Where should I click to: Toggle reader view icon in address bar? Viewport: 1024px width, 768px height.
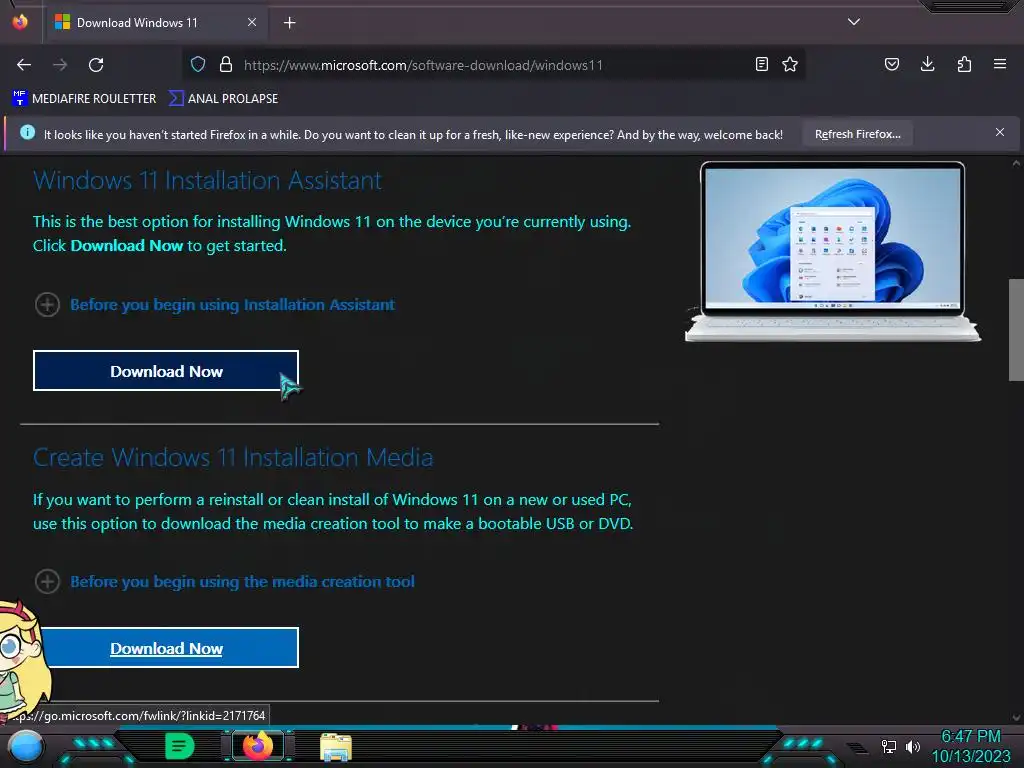click(761, 64)
